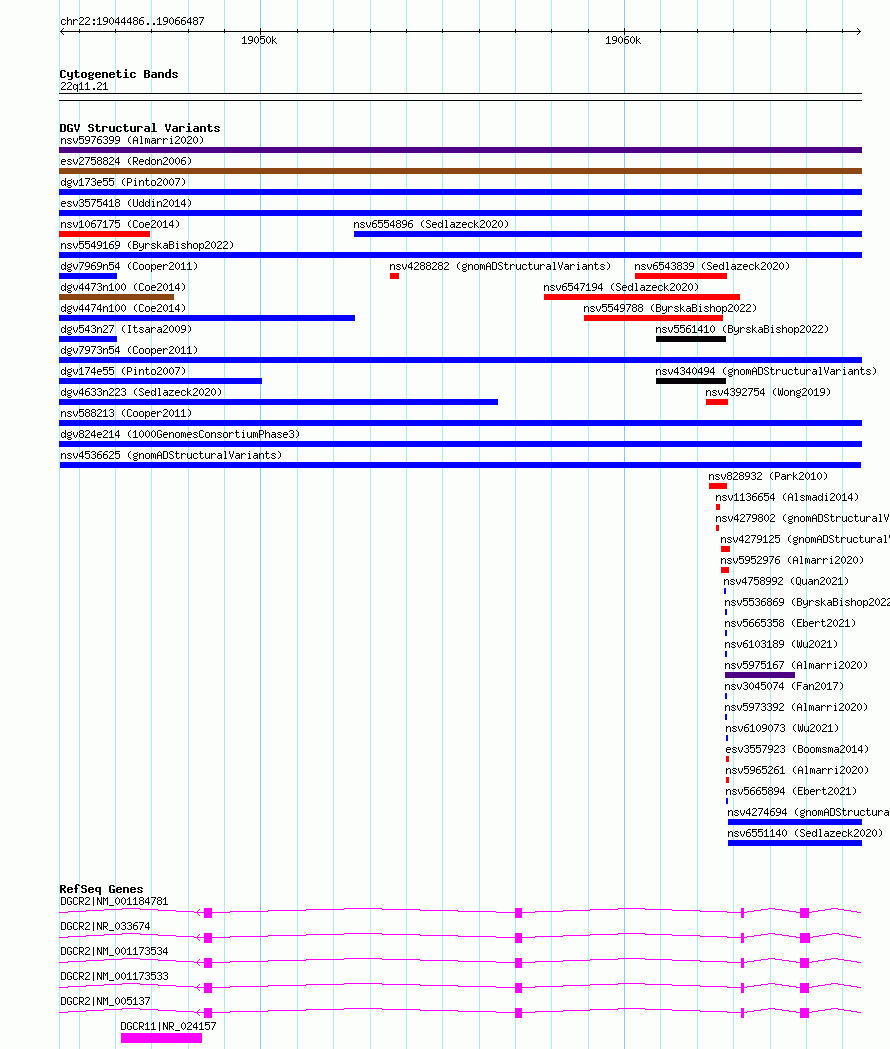Click DGCR2|NM_001173533 gene label
890x1049 pixels.
(x=114, y=977)
